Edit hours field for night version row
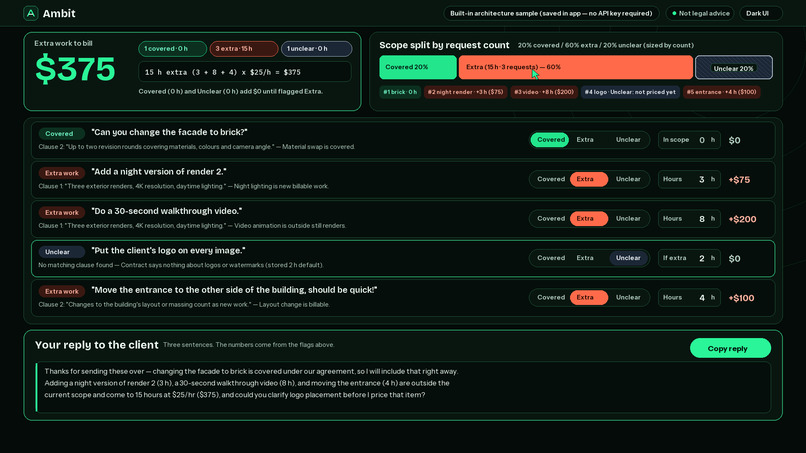 click(689, 179)
